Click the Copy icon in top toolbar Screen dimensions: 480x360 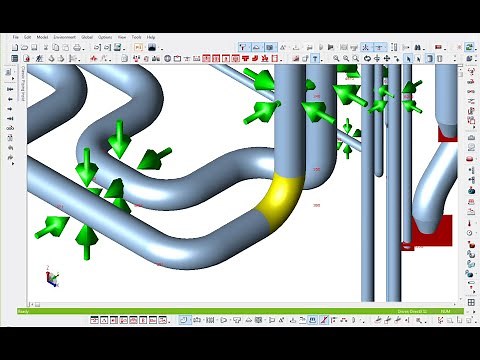56,48
